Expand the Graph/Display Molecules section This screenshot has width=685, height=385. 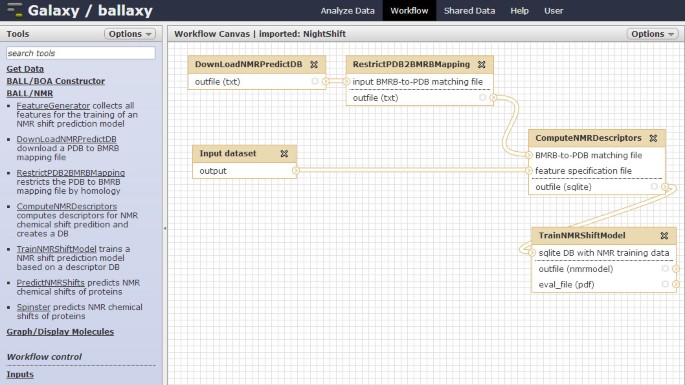[x=60, y=332]
